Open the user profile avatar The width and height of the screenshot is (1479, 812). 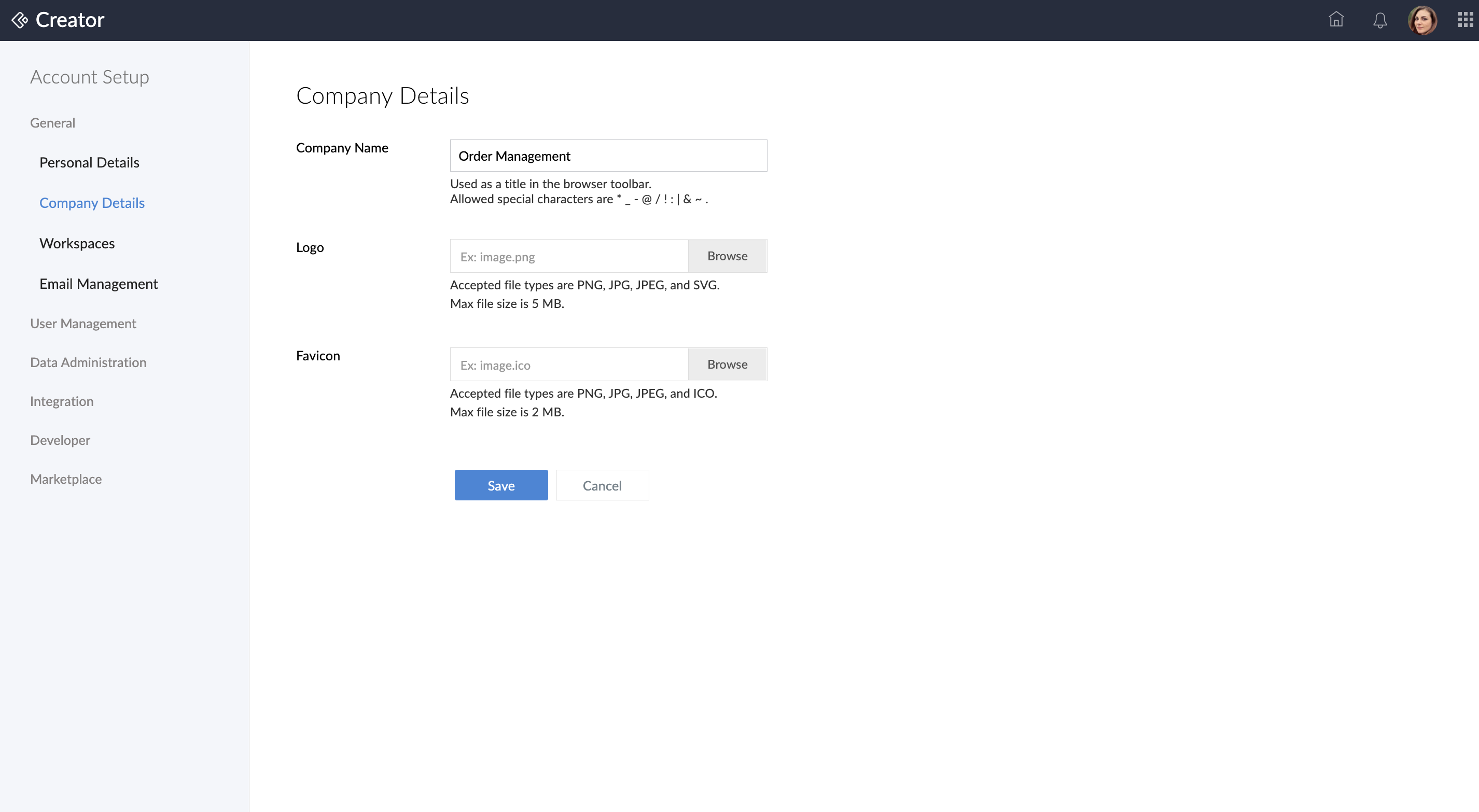click(x=1422, y=20)
